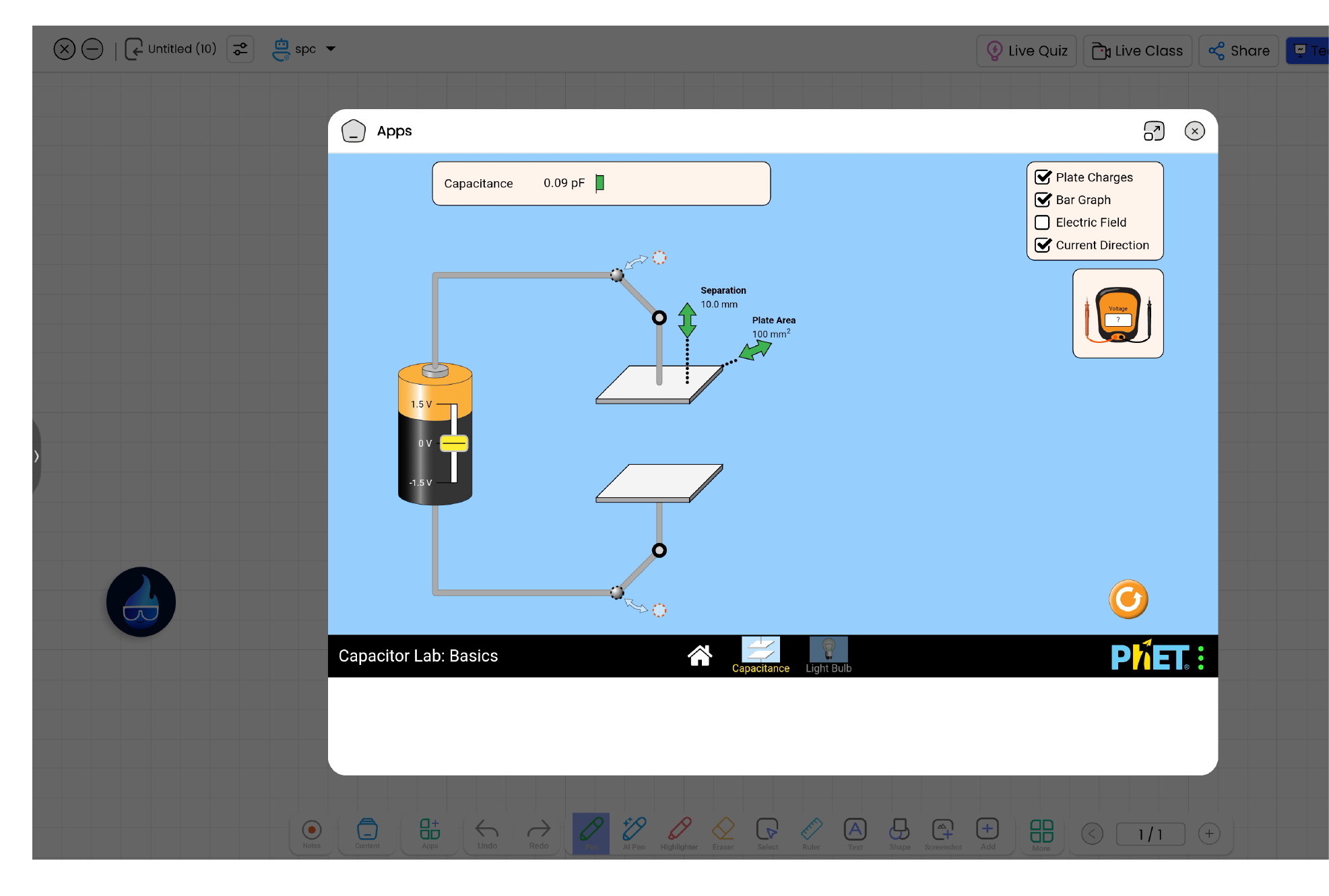The height and width of the screenshot is (896, 1329).
Task: Select the Text tool
Action: pyautogui.click(x=855, y=834)
